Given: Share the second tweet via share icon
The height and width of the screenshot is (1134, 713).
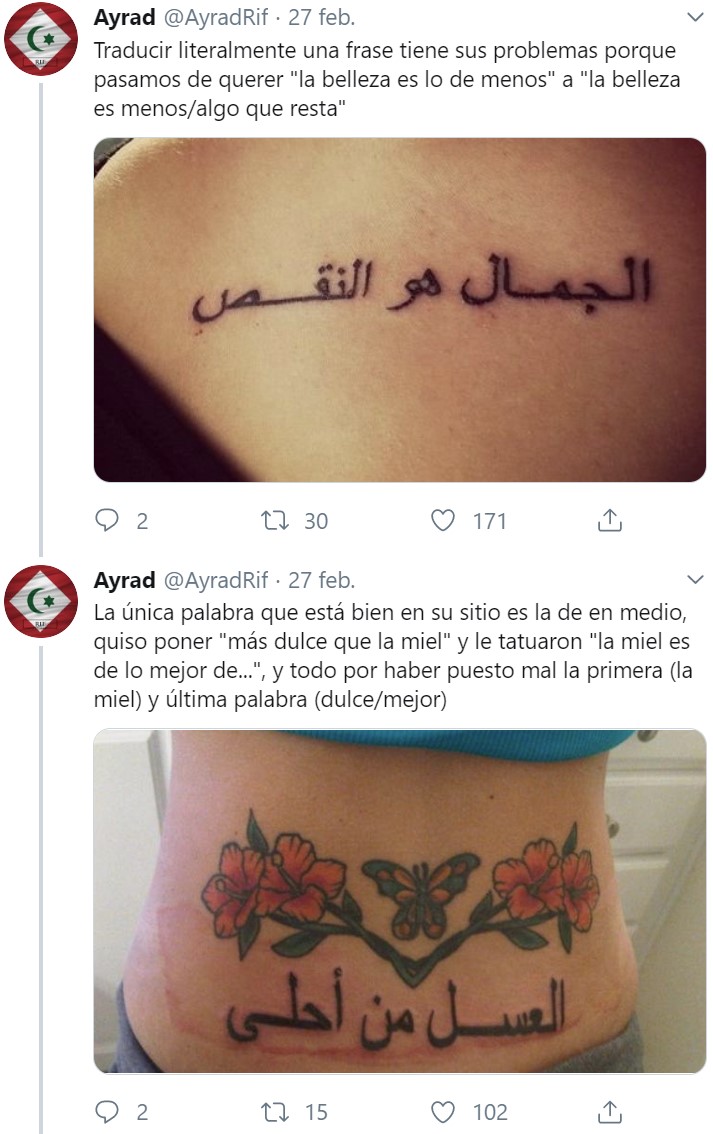Looking at the screenshot, I should [x=610, y=1111].
